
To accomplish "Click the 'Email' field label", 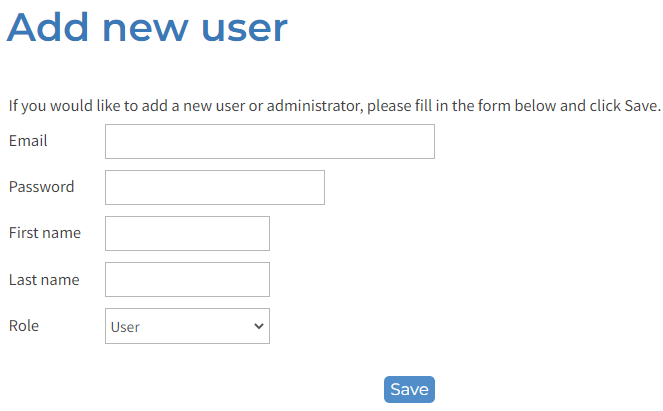I will 28,141.
